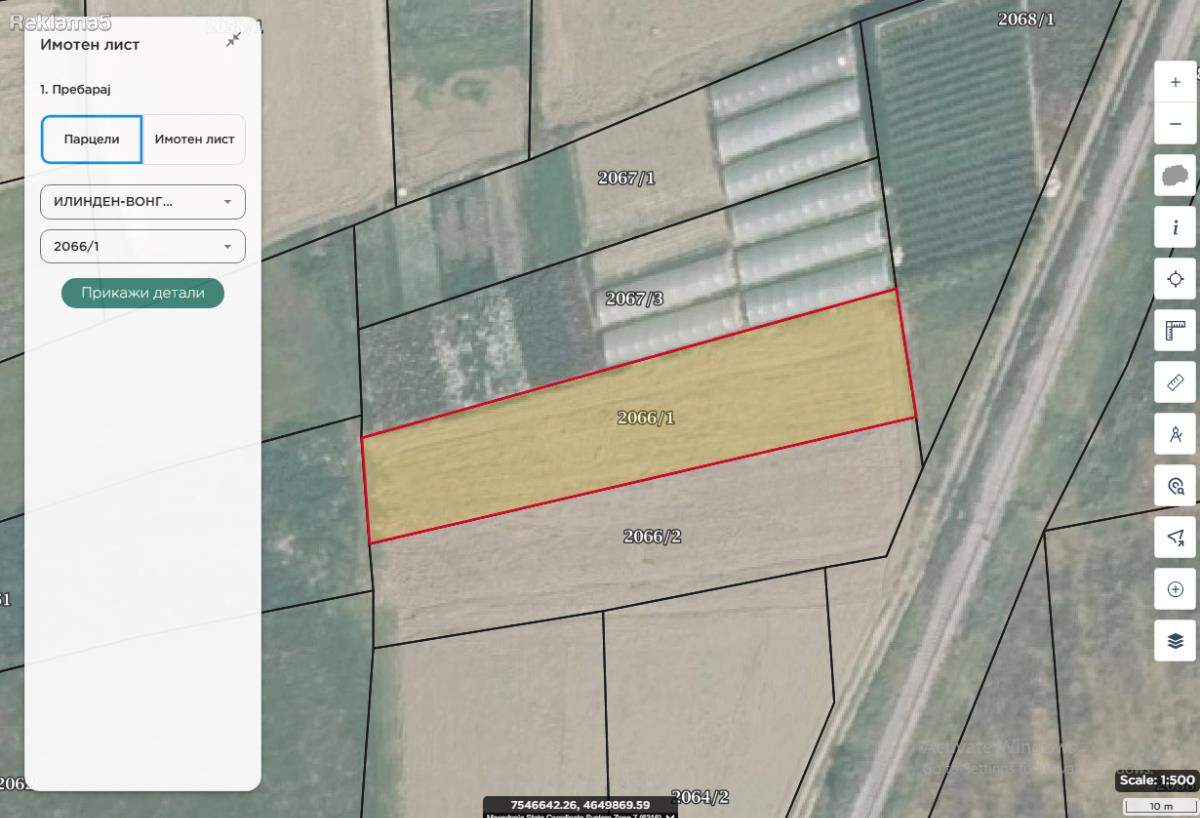Click the 10 m scale bar
The width and height of the screenshot is (1200, 818).
pos(1161,805)
